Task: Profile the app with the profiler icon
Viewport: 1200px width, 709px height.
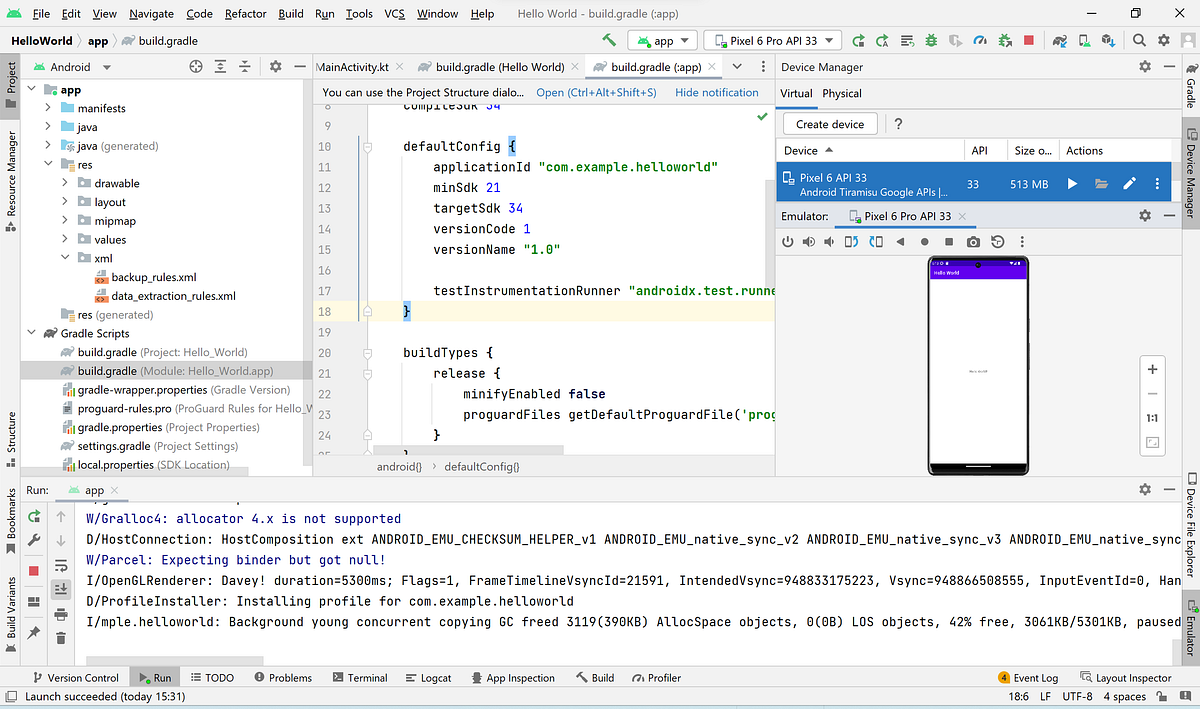Action: click(978, 40)
